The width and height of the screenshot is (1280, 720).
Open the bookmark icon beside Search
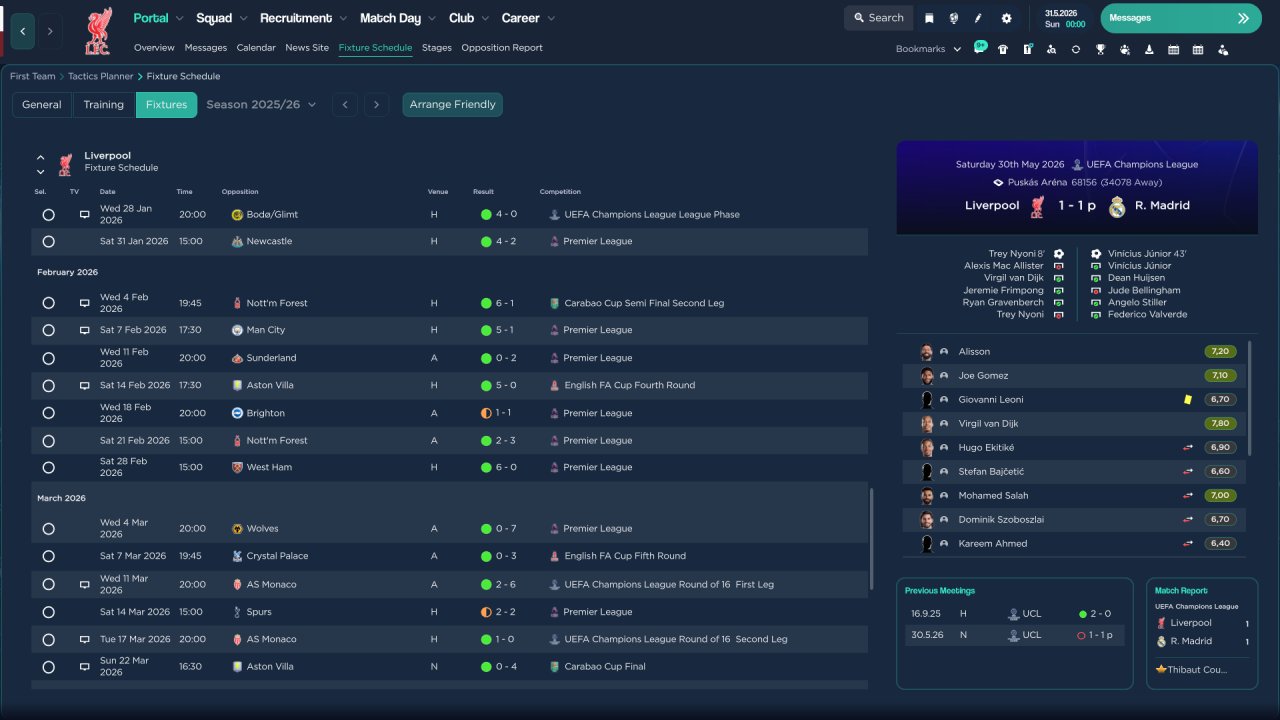coord(929,18)
